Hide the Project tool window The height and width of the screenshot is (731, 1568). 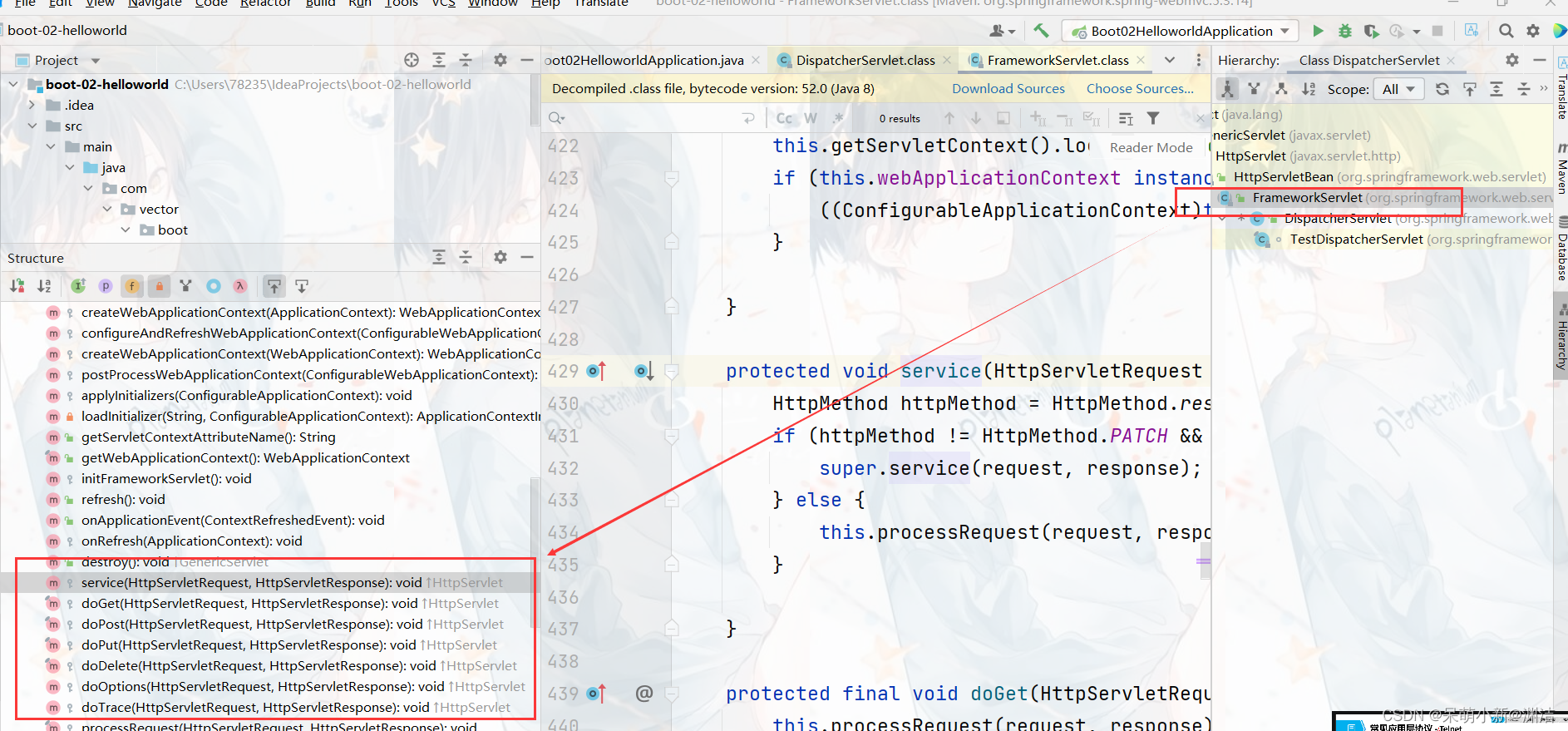526,60
